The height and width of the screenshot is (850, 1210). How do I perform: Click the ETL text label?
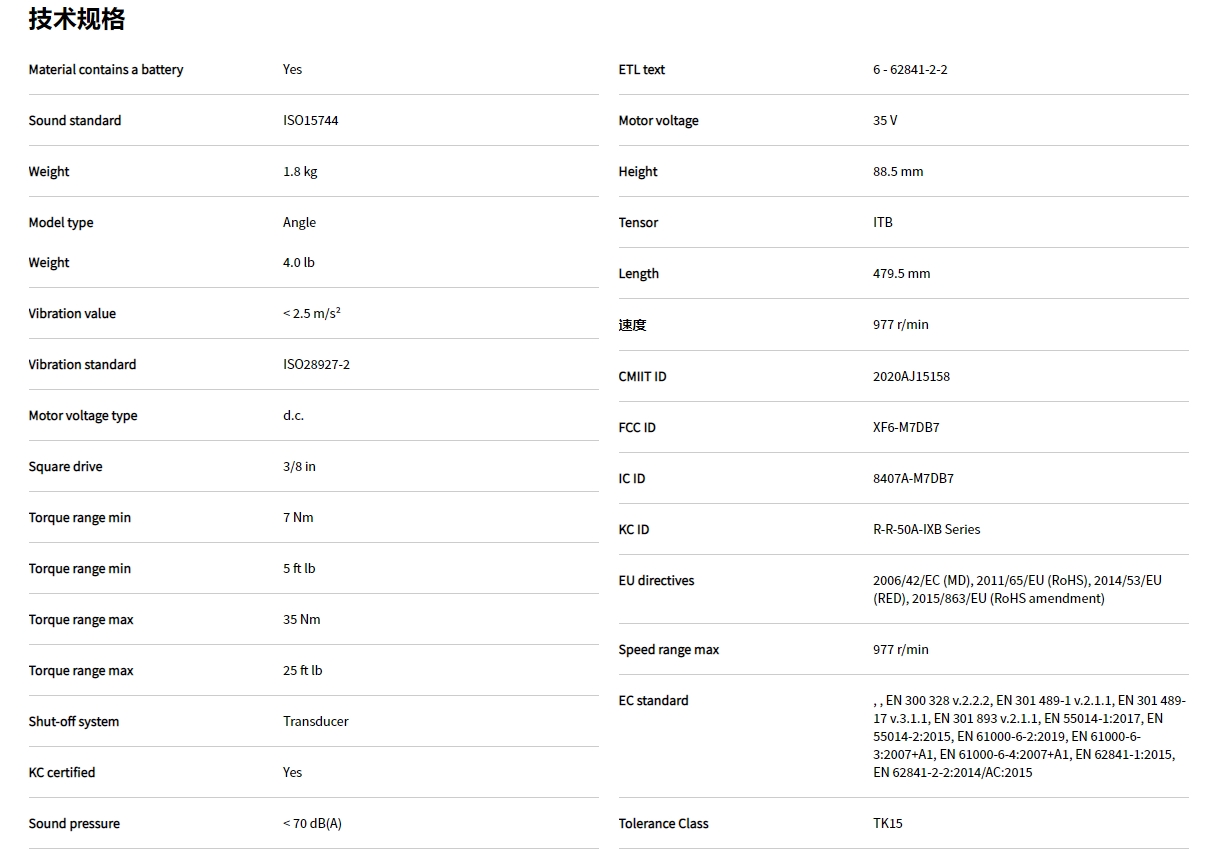coord(642,70)
